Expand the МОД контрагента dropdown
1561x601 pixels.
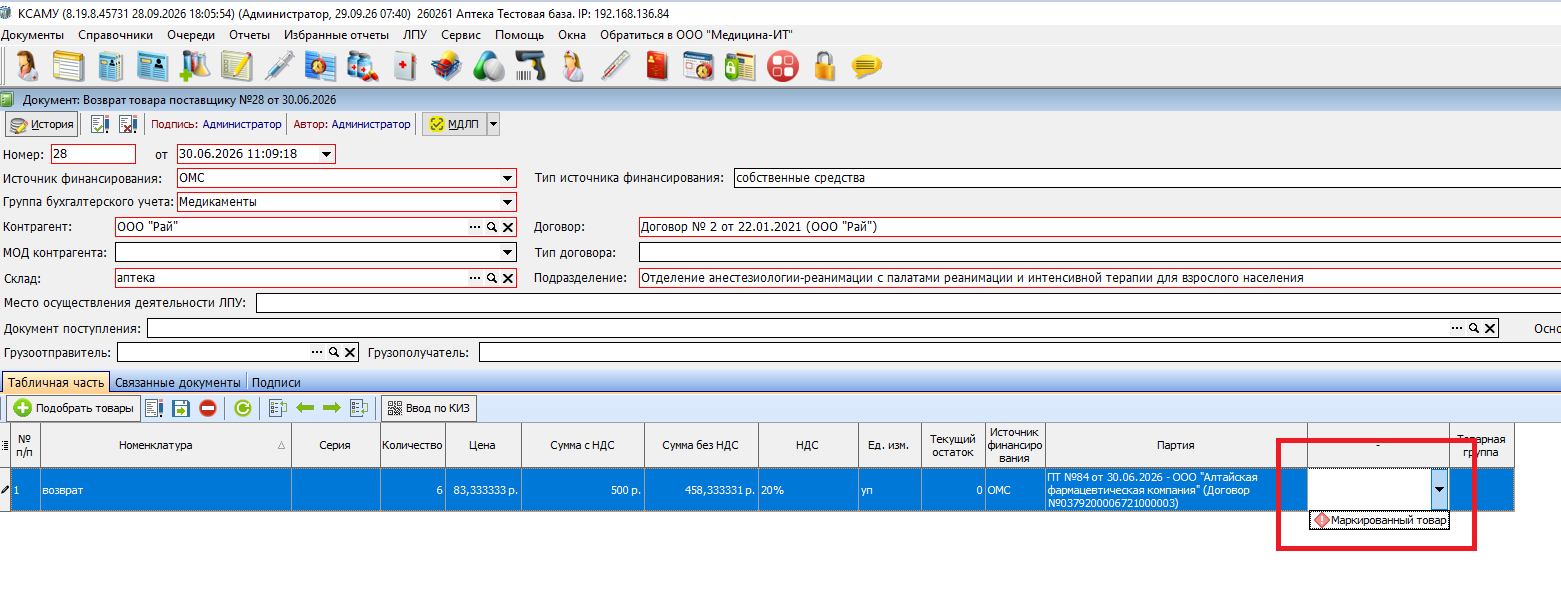pos(508,252)
